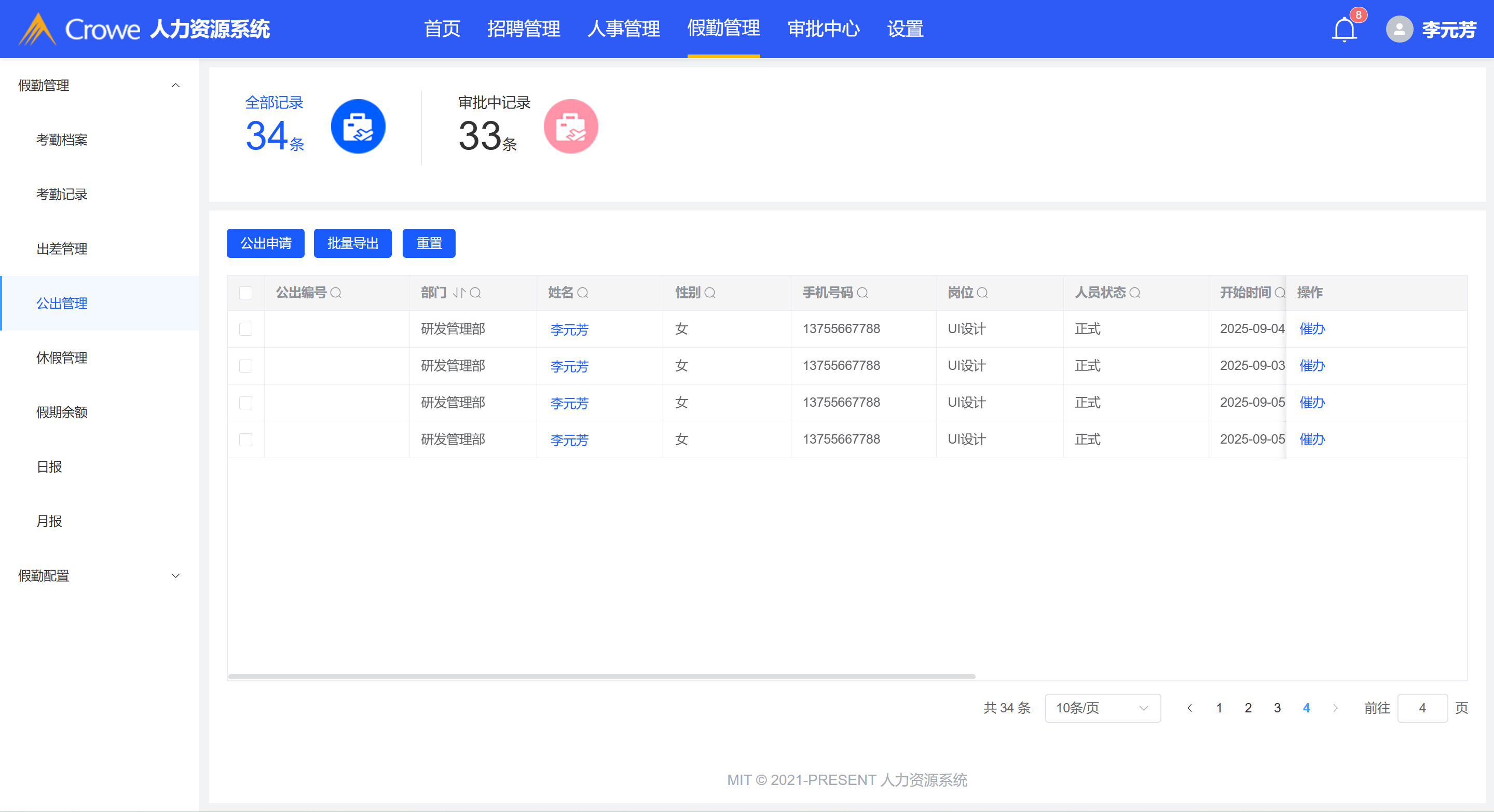Click the horizontal table scrollbar
The width and height of the screenshot is (1494, 812).
601,676
